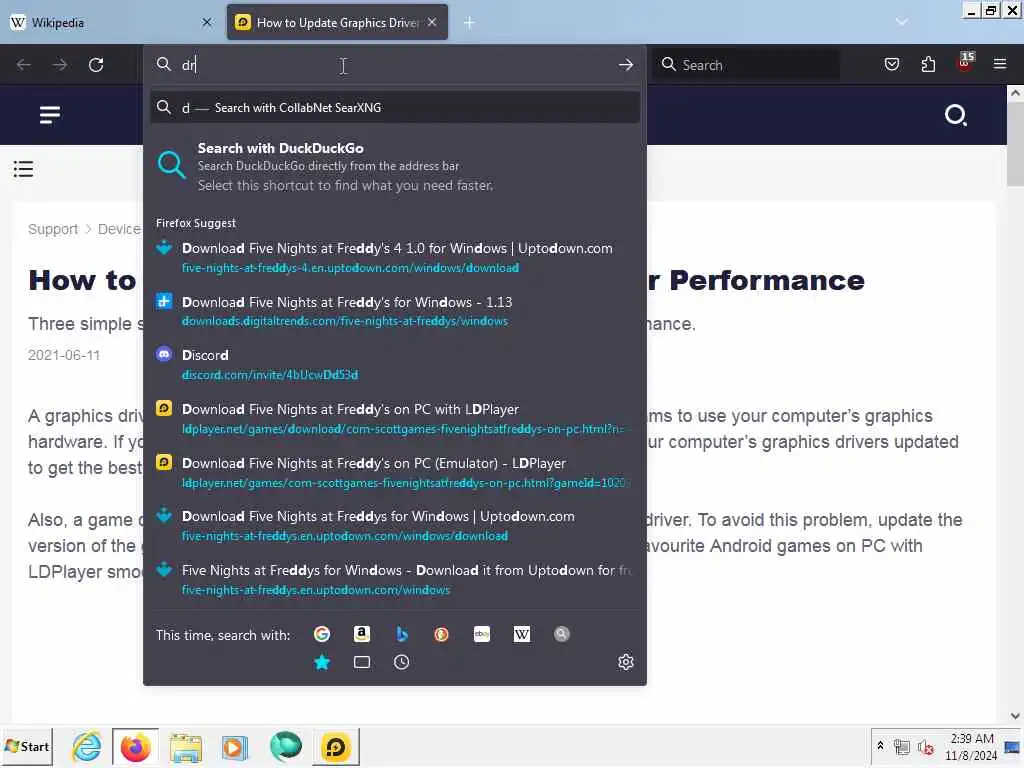The height and width of the screenshot is (768, 1024).
Task: Click the address bar text field
Action: [394, 65]
